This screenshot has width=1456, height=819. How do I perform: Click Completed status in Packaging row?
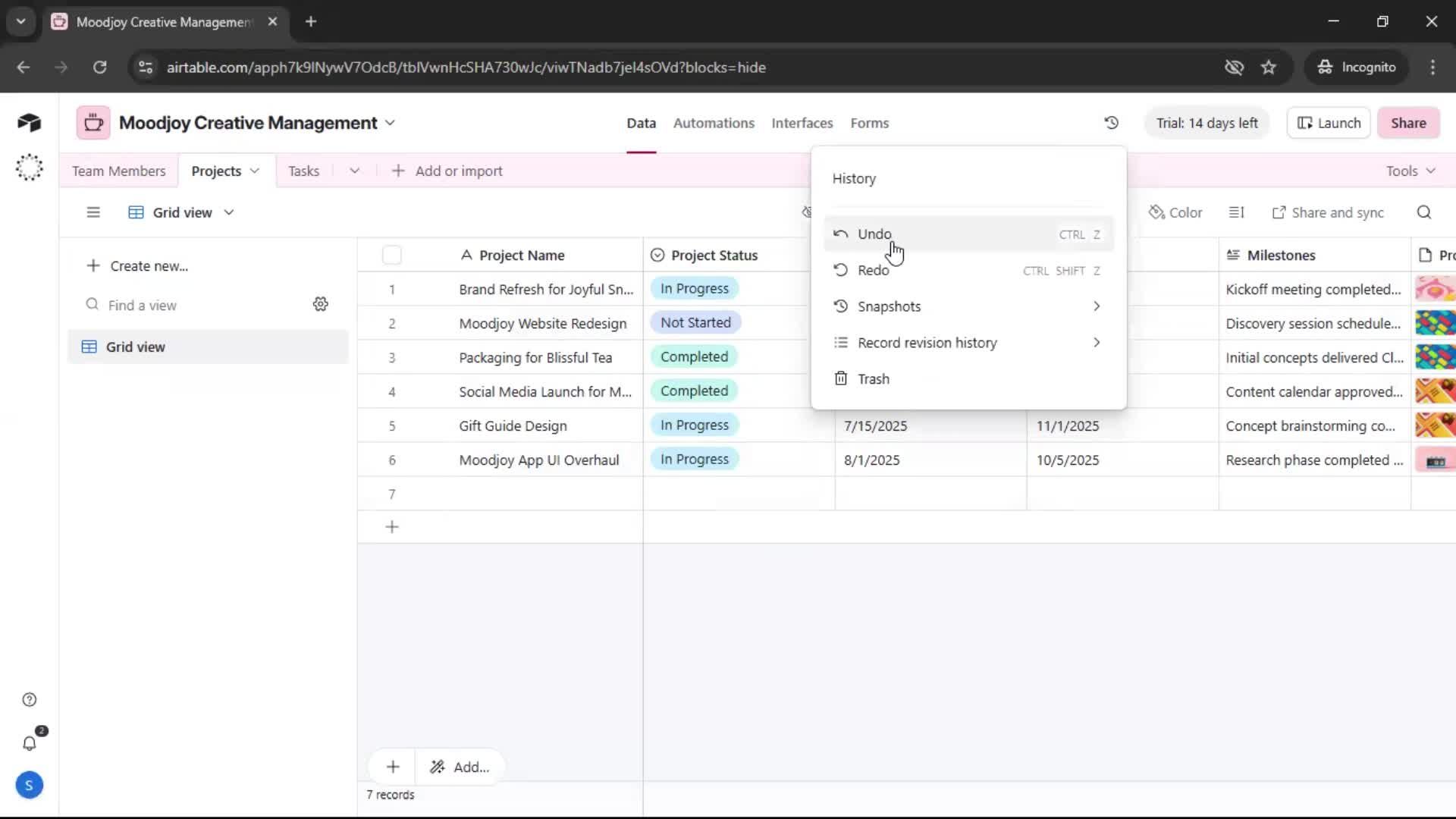(x=694, y=356)
